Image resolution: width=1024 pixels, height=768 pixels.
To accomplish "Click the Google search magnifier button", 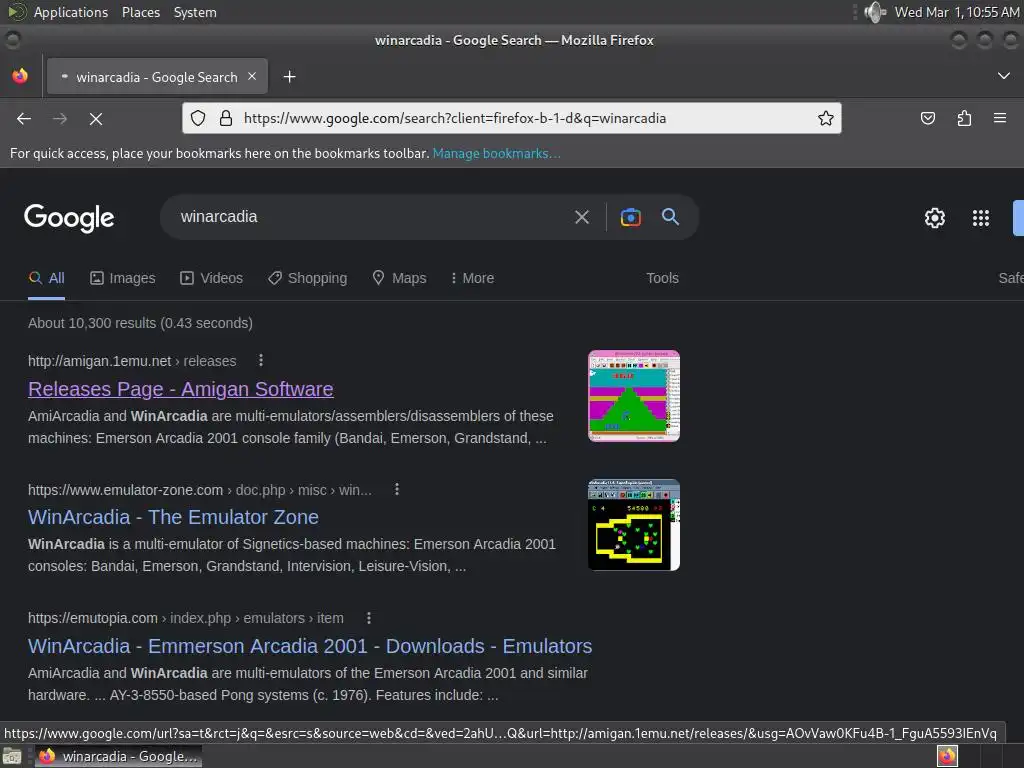I will click(671, 217).
